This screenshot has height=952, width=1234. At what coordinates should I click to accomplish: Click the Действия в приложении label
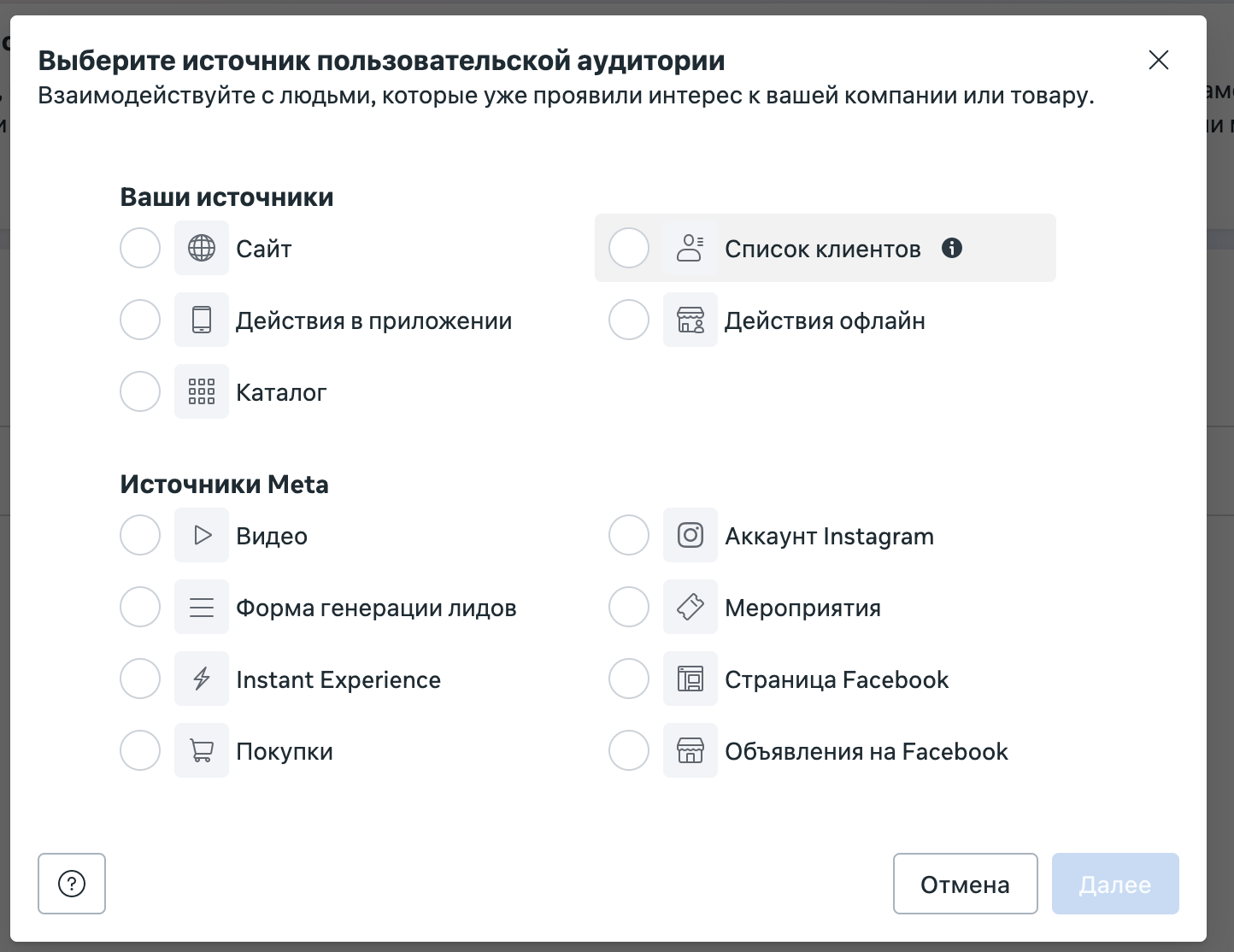pyautogui.click(x=374, y=321)
